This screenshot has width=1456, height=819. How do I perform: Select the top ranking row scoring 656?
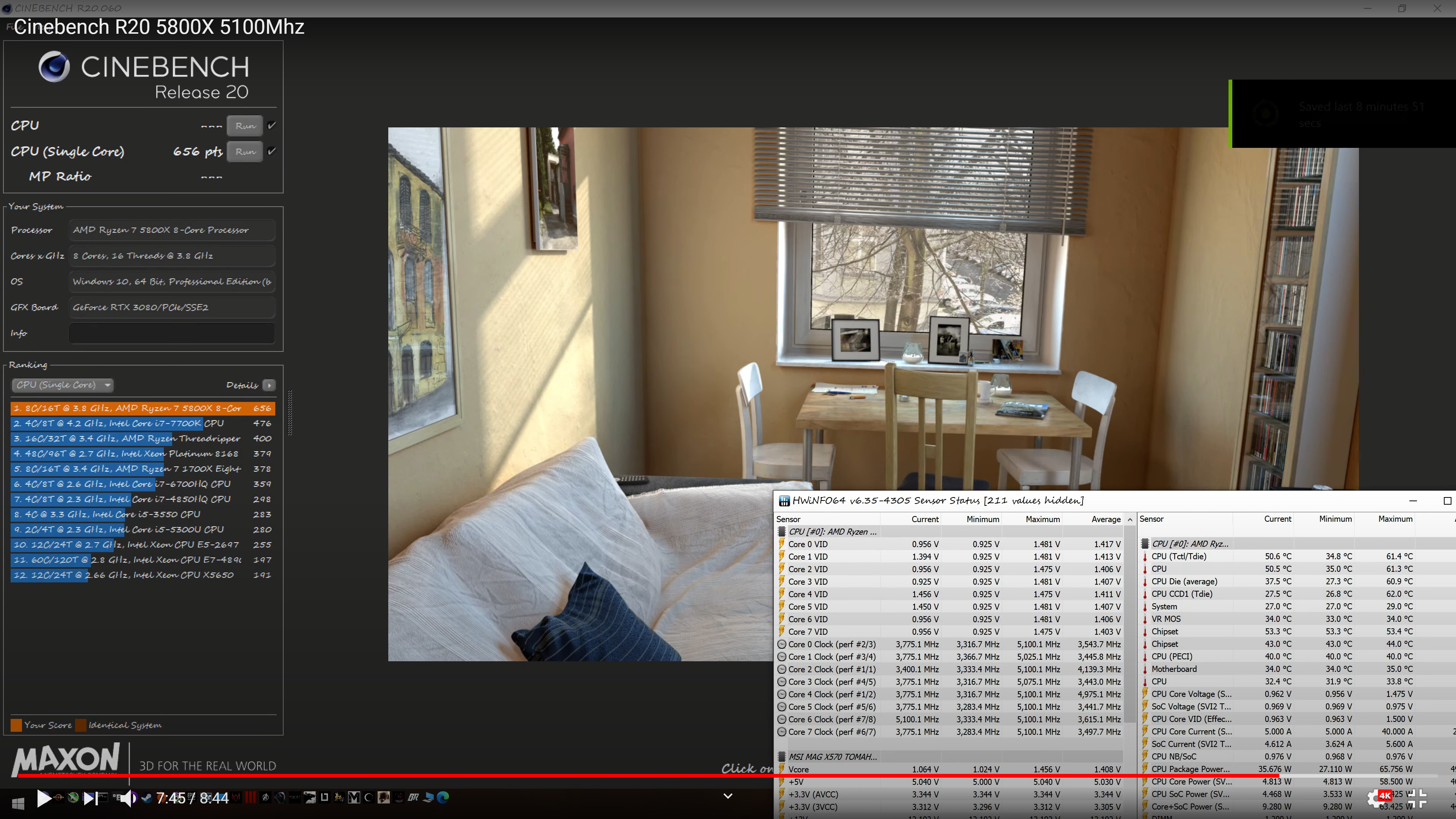(143, 408)
